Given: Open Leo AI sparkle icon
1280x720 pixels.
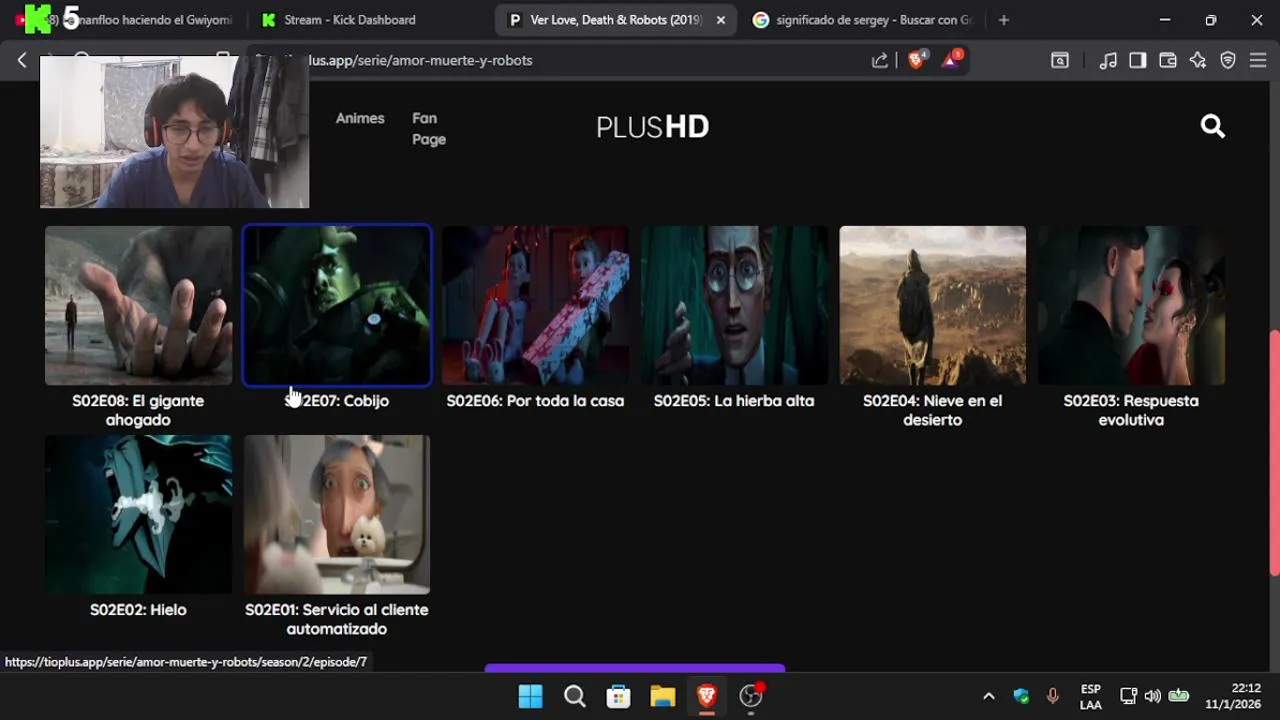Looking at the screenshot, I should [1198, 60].
